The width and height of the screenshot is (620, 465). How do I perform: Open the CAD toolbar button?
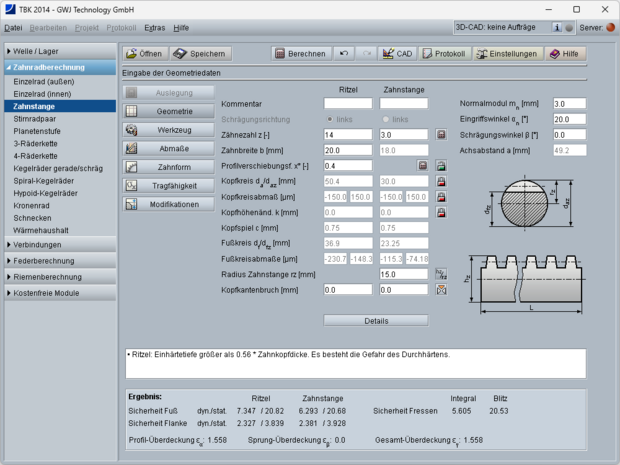398,54
